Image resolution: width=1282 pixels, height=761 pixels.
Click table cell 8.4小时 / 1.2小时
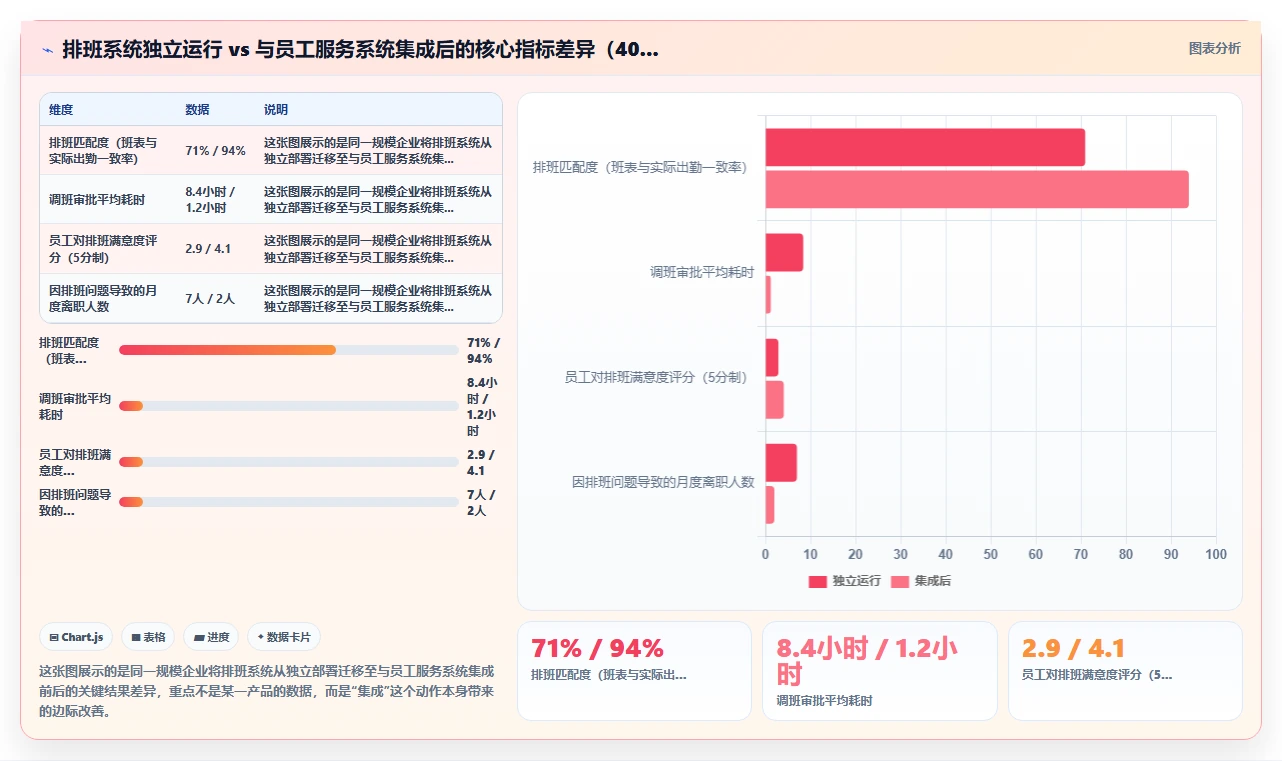pos(210,200)
